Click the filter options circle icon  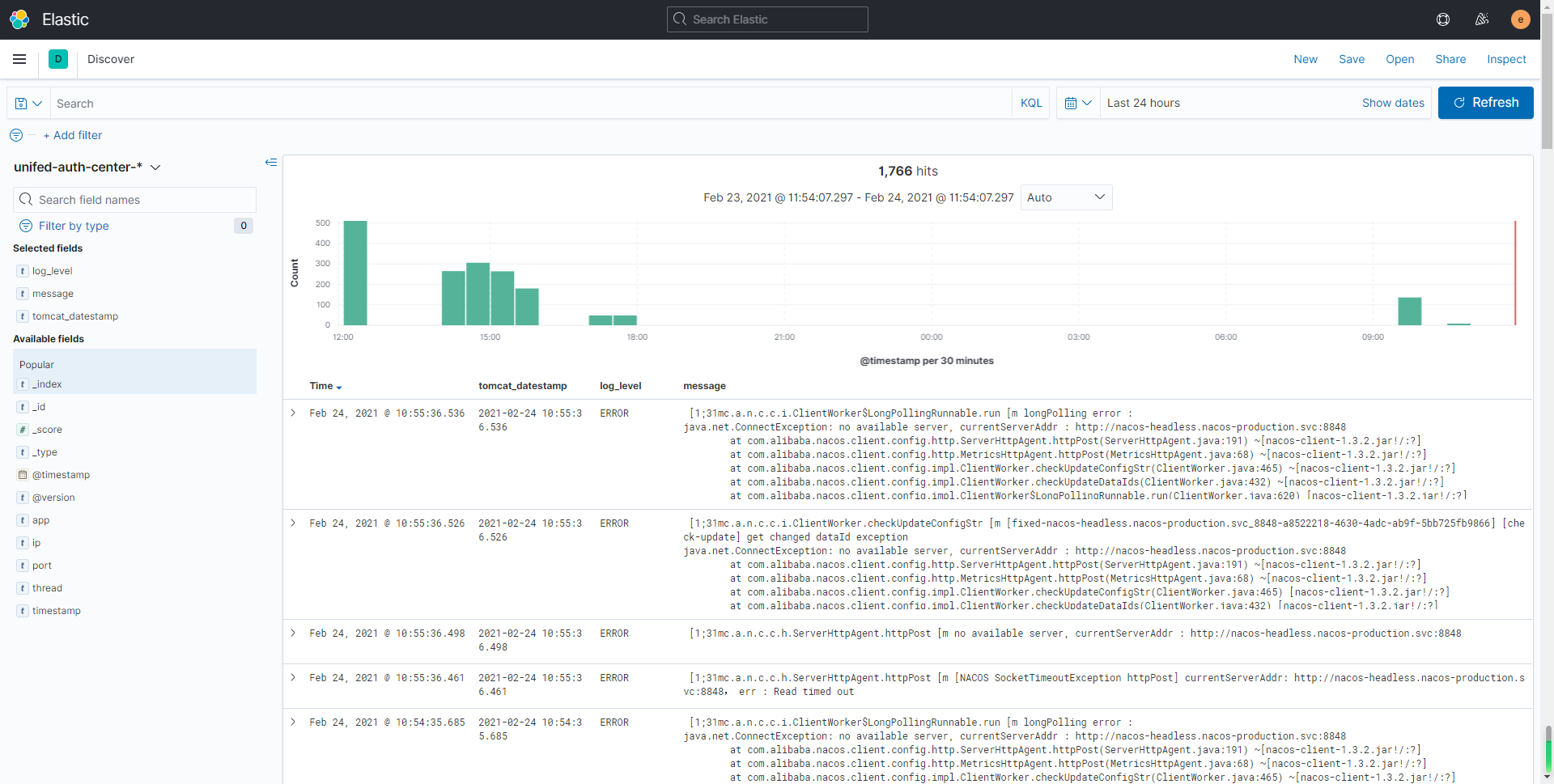16,135
